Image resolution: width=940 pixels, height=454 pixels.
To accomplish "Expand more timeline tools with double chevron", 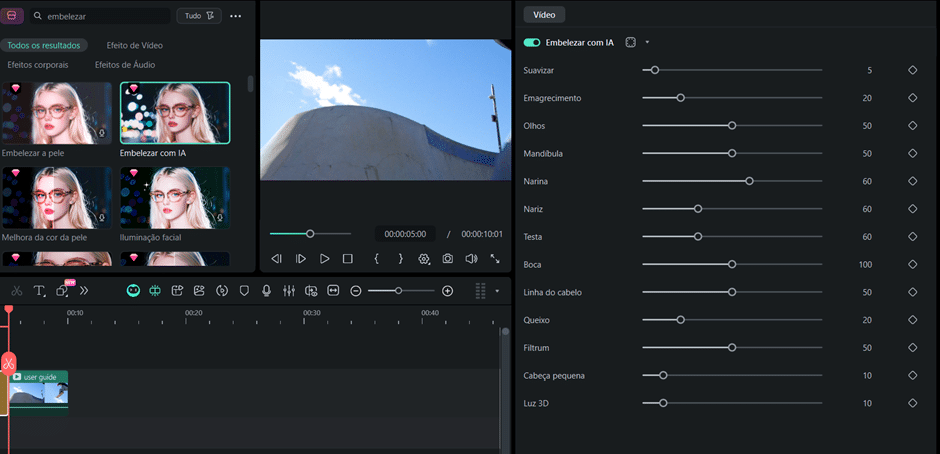I will [x=84, y=291].
